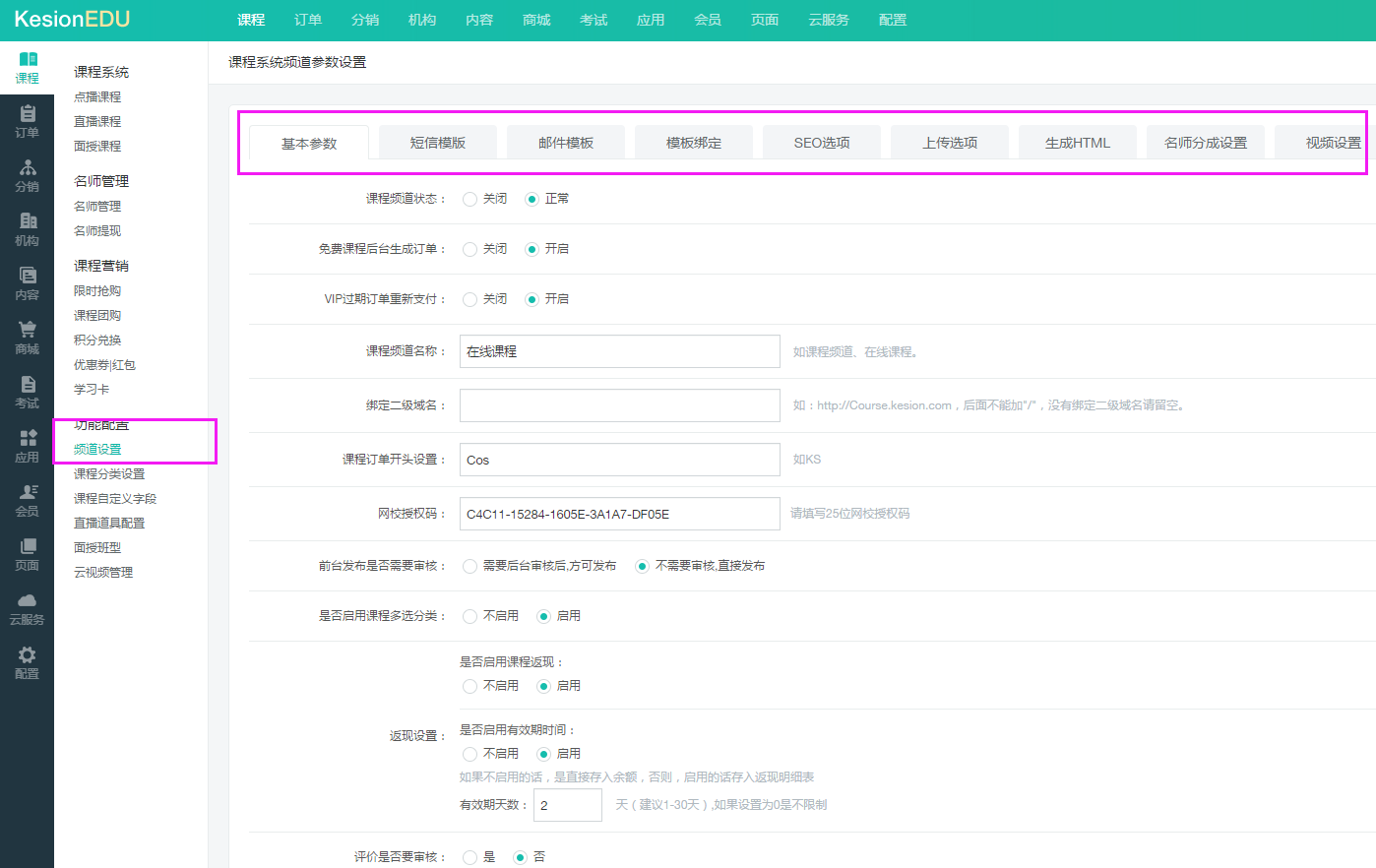The width and height of the screenshot is (1376, 868).
Task: Open the 课程分类设置 sidebar link
Action: pyautogui.click(x=109, y=474)
